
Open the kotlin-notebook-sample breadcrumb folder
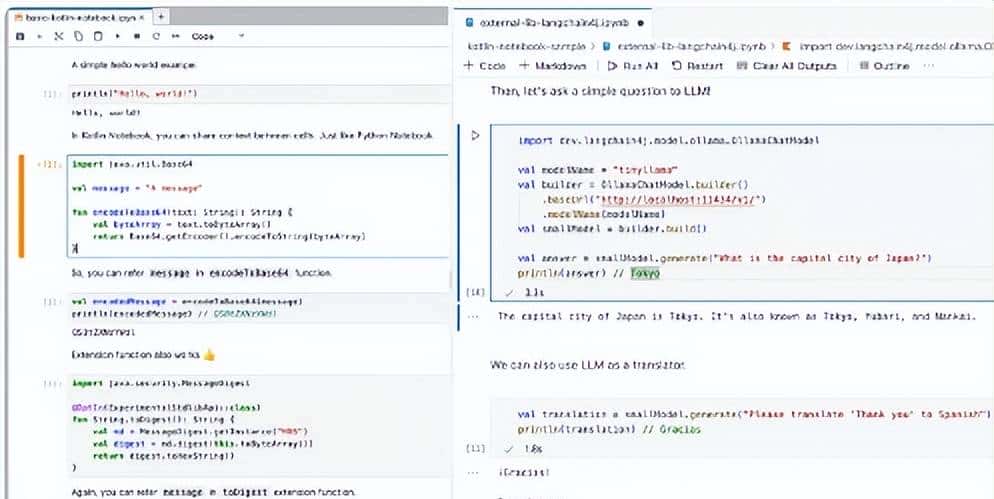pos(526,46)
